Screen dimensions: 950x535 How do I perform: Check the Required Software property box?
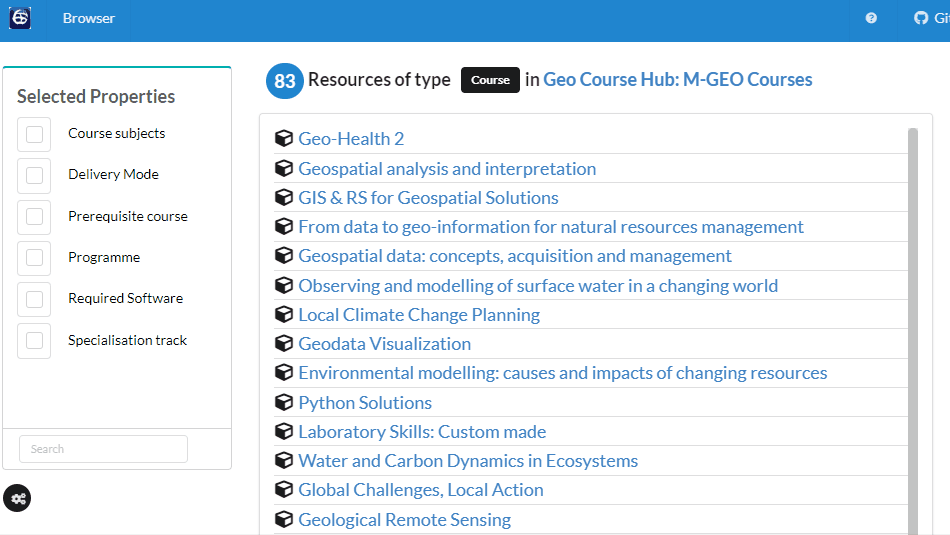pos(34,299)
